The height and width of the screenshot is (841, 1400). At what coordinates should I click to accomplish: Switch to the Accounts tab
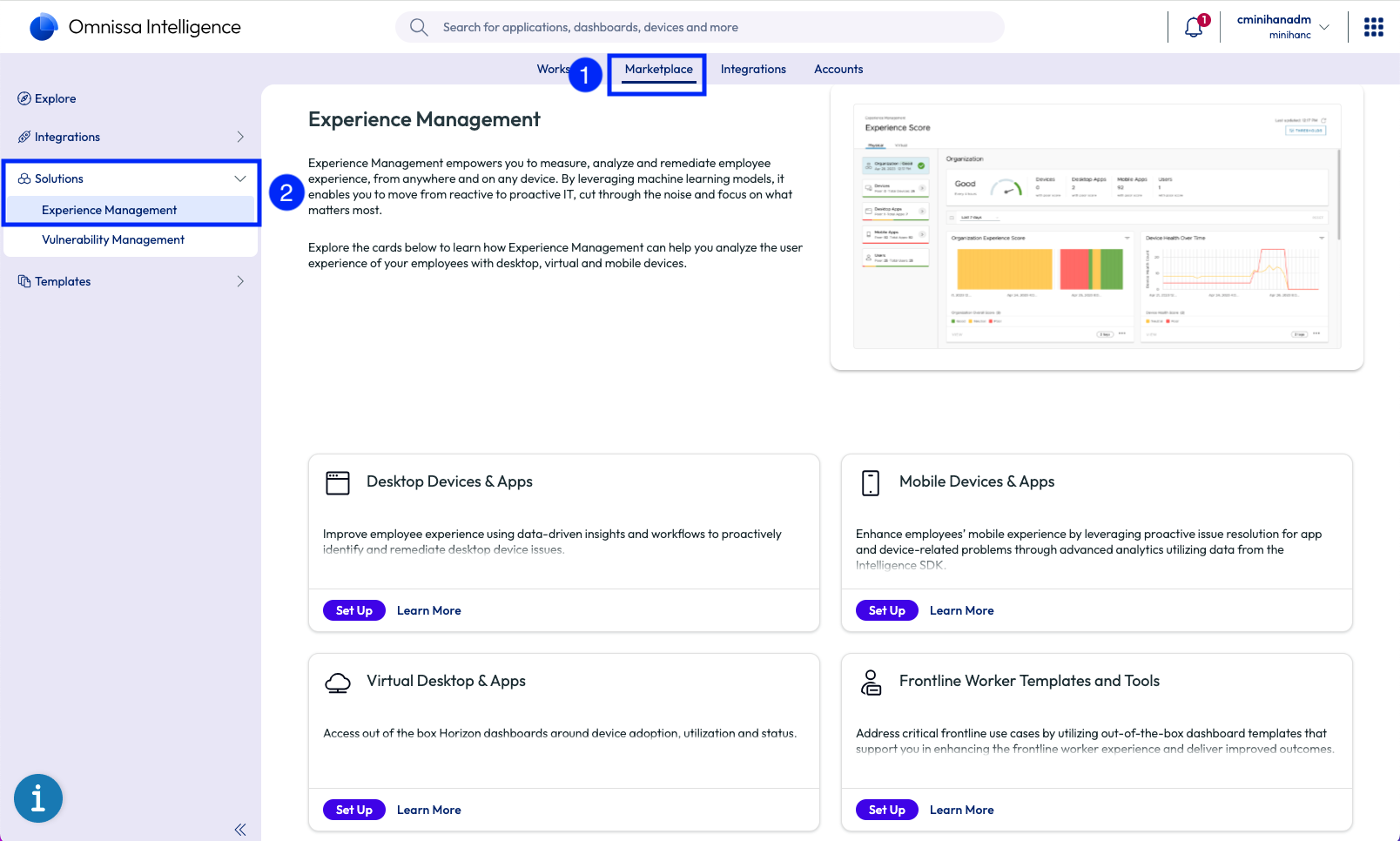838,70
